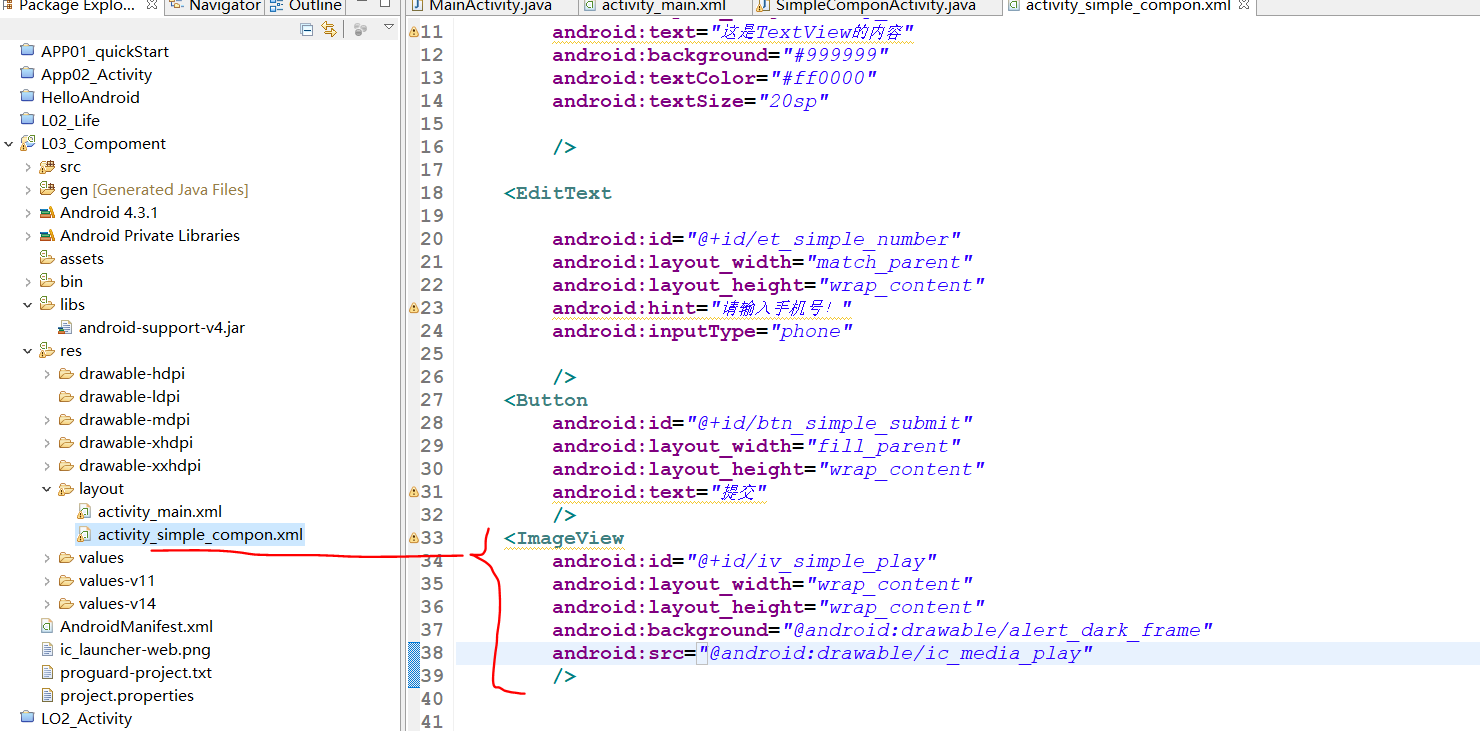Select the LO2_Activity project
The image size is (1480, 731).
click(86, 718)
